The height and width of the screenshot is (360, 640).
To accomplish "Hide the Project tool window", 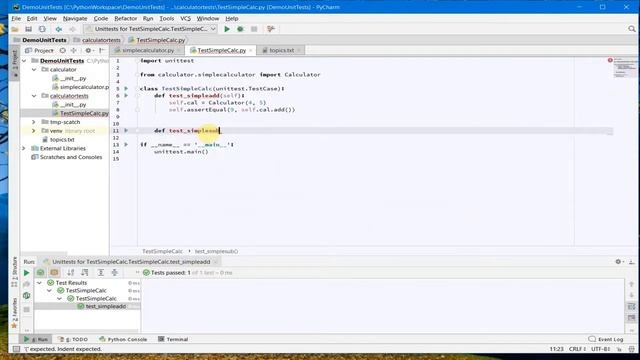I will click(x=102, y=50).
